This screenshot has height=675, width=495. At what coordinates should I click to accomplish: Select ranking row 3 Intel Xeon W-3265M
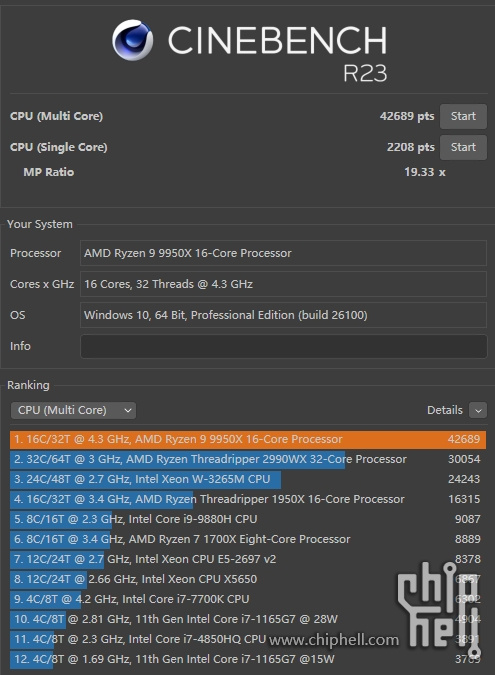(248, 479)
